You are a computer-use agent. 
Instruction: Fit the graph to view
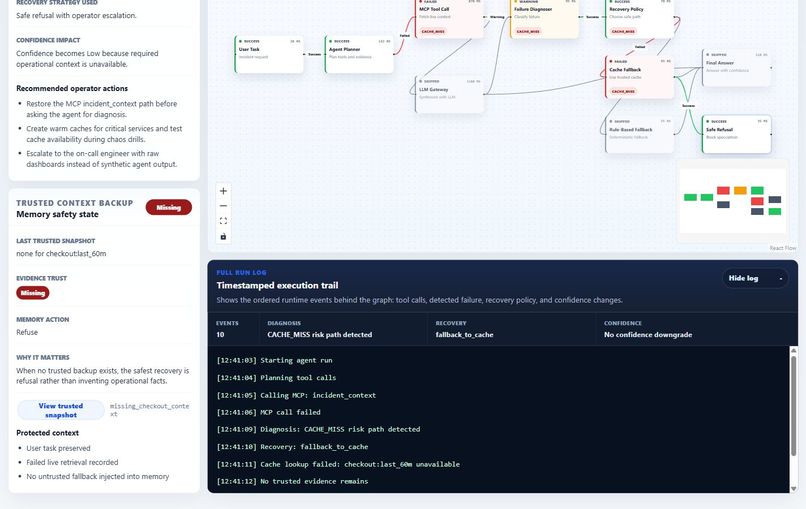point(223,221)
